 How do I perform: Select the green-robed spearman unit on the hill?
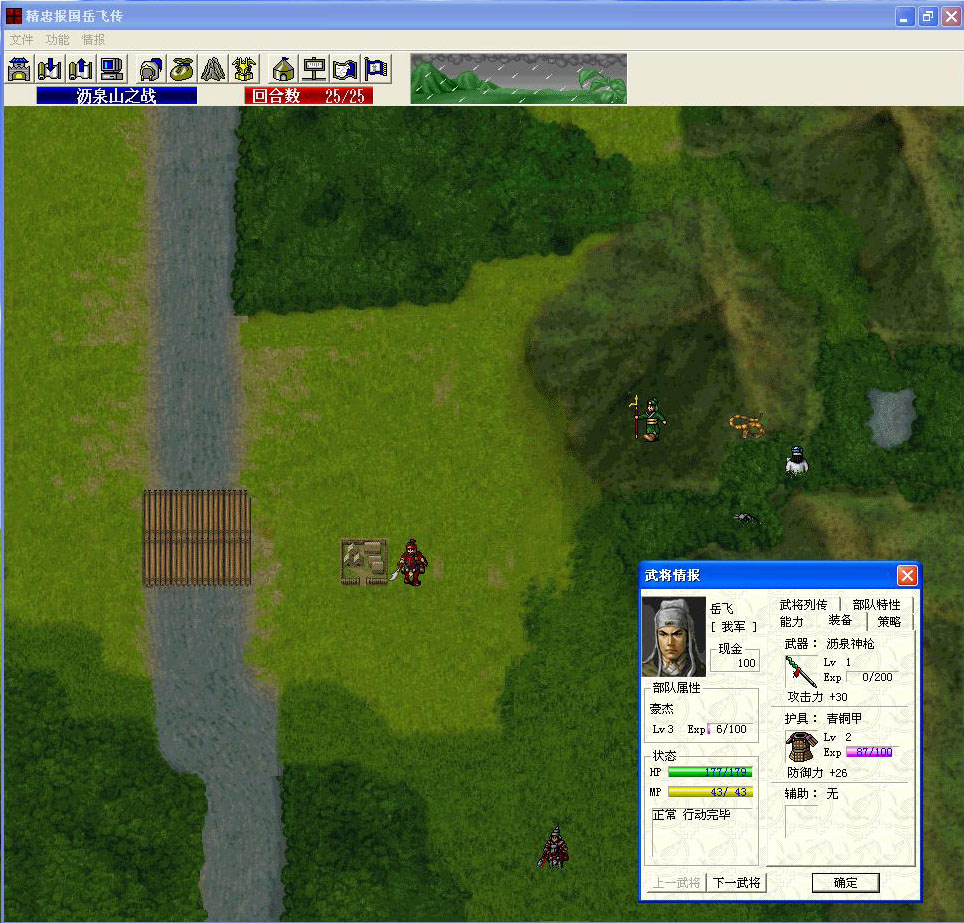tap(648, 418)
